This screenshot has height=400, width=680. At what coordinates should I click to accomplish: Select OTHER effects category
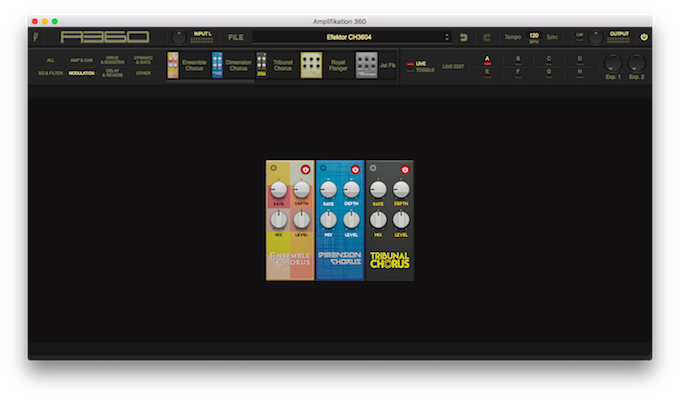click(x=143, y=73)
